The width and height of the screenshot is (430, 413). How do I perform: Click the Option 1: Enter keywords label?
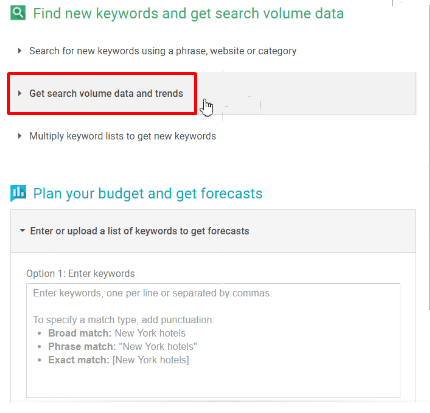(x=81, y=273)
